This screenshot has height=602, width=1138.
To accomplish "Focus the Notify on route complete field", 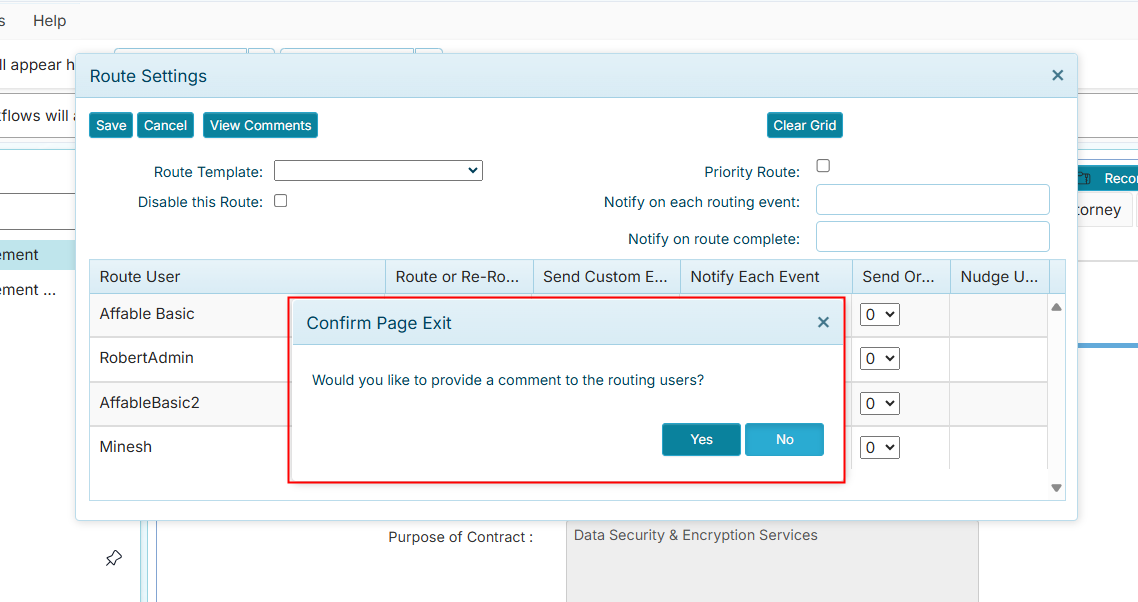I will (x=932, y=237).
